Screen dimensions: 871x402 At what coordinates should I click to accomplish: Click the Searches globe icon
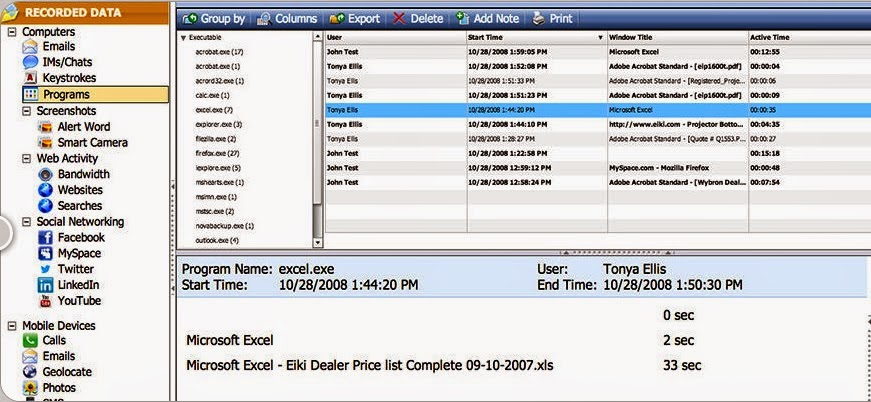coord(46,205)
